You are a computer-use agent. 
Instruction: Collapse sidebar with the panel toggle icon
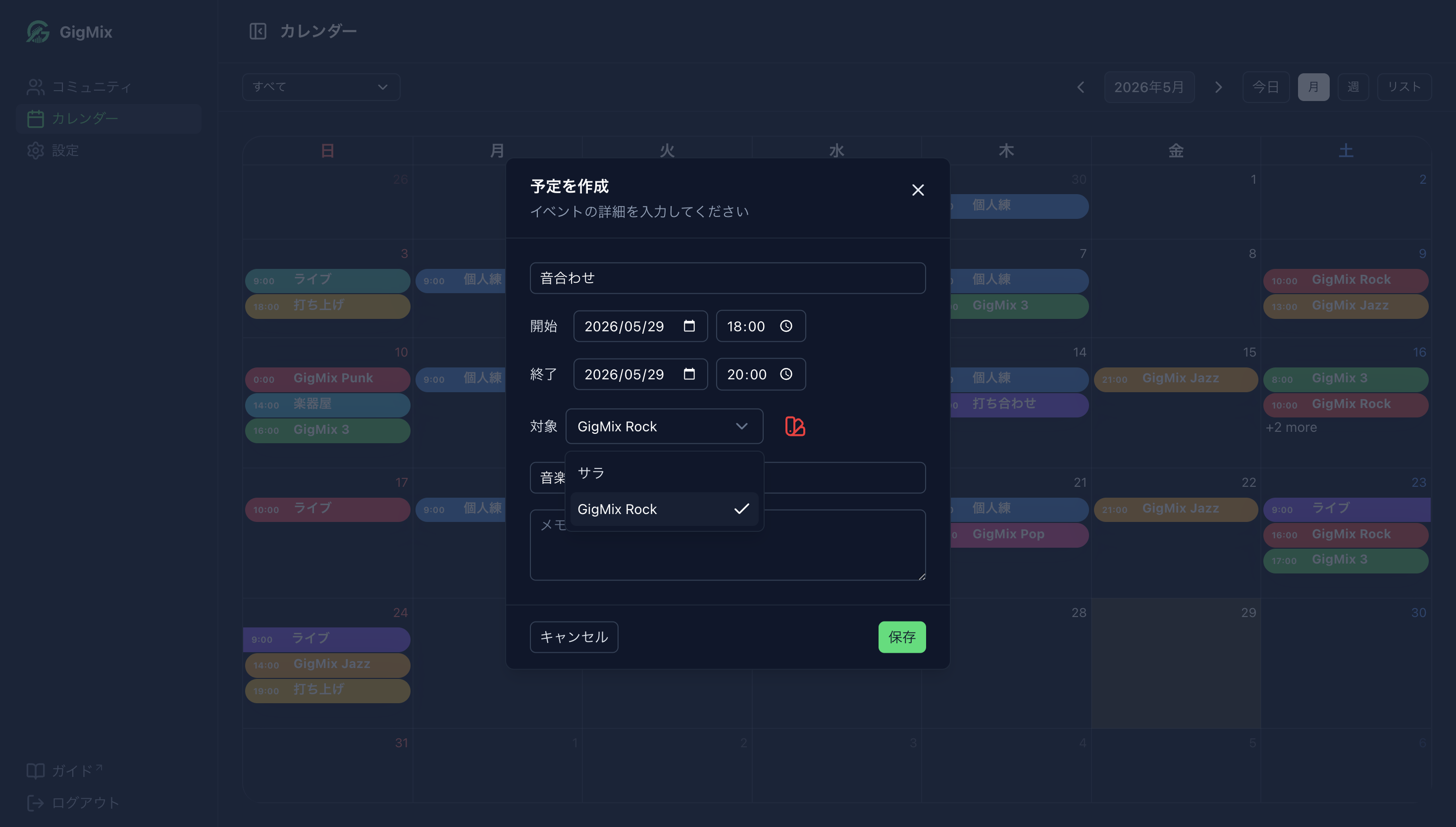pos(258,31)
